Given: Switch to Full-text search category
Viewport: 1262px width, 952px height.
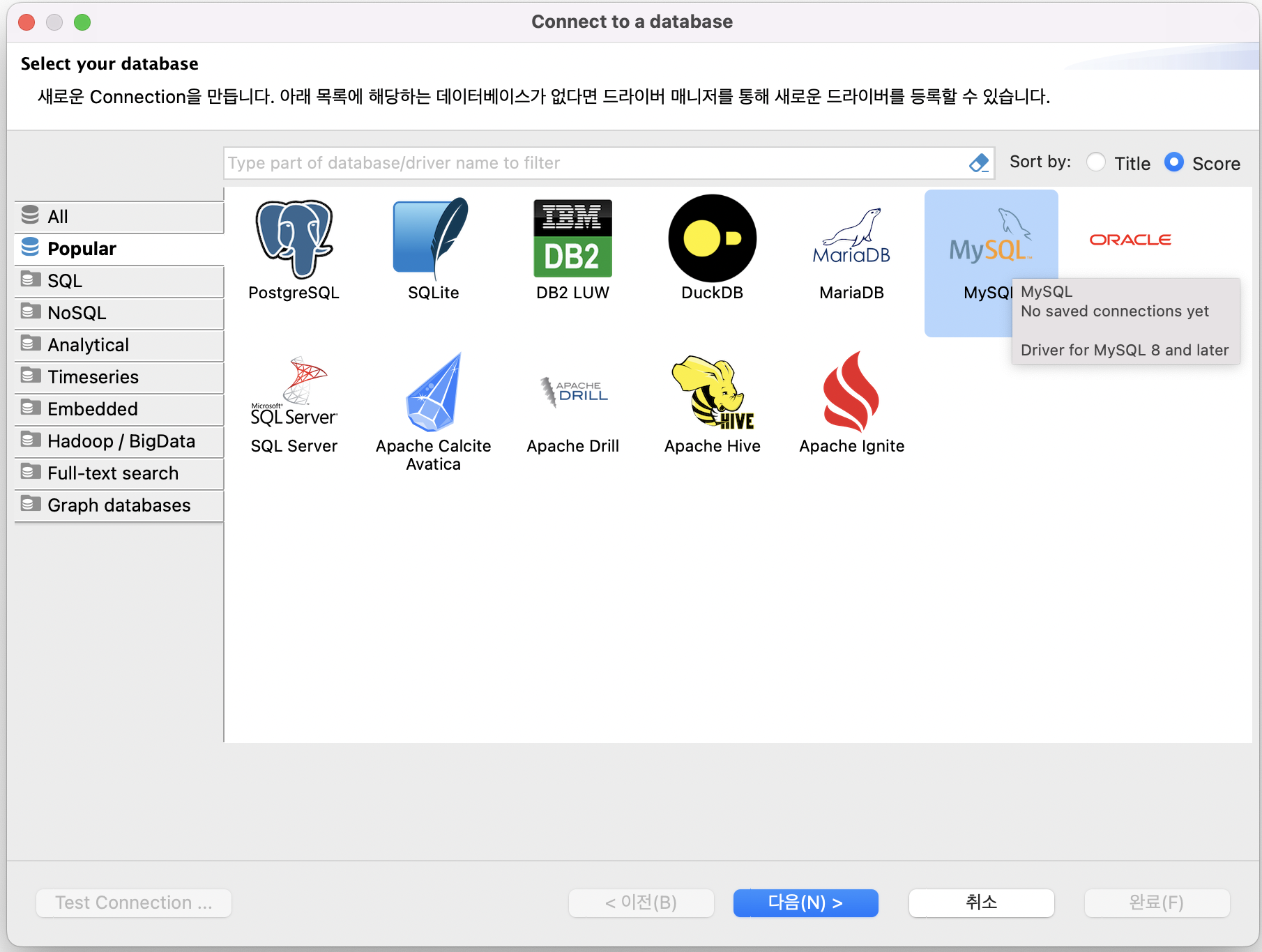Looking at the screenshot, I should (x=119, y=473).
